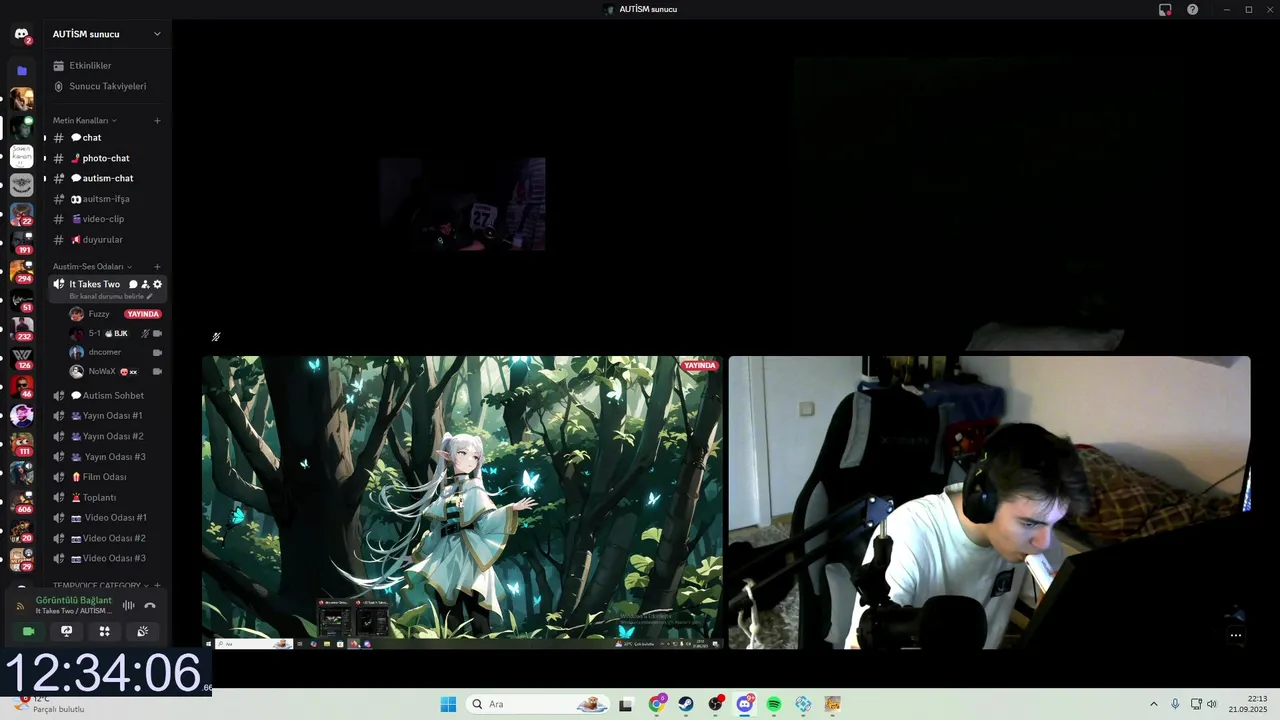Open Chrome from the taskbar
1280x720 pixels.
(656, 704)
